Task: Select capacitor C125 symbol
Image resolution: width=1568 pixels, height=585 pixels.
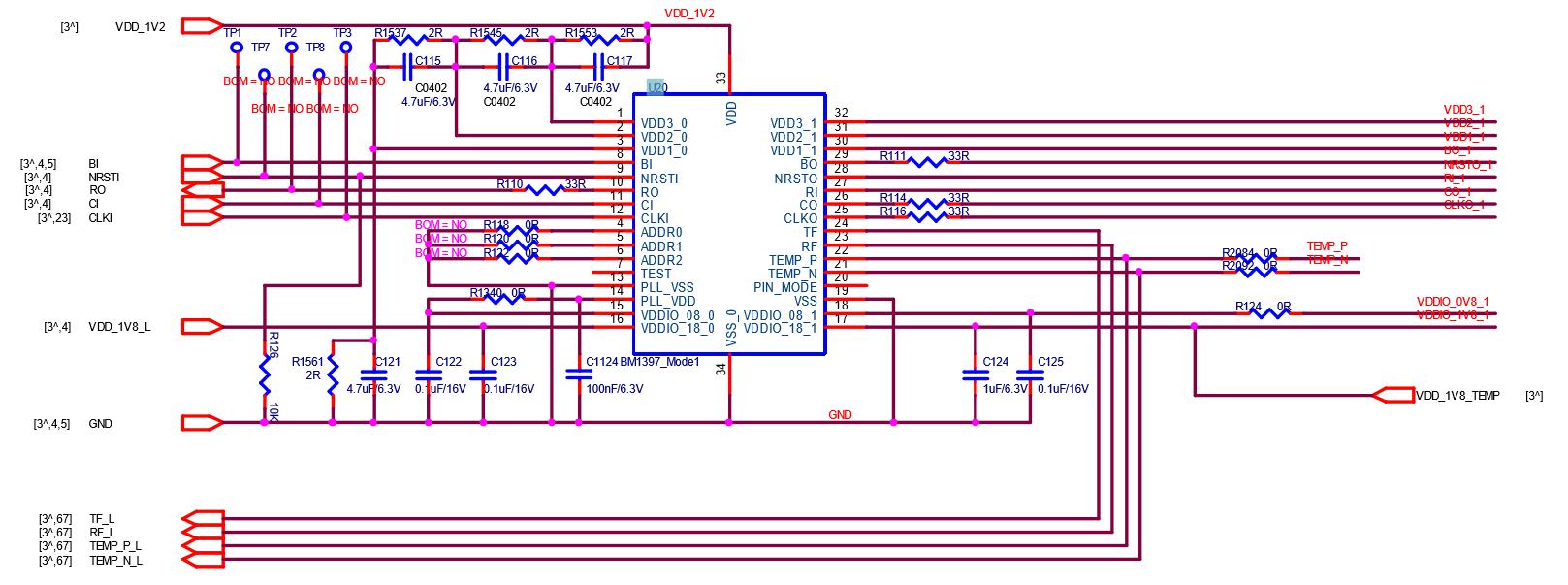Action: click(x=1030, y=374)
